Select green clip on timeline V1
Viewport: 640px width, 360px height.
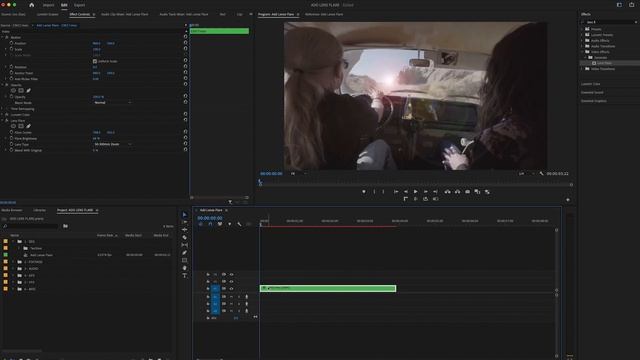tap(328, 289)
